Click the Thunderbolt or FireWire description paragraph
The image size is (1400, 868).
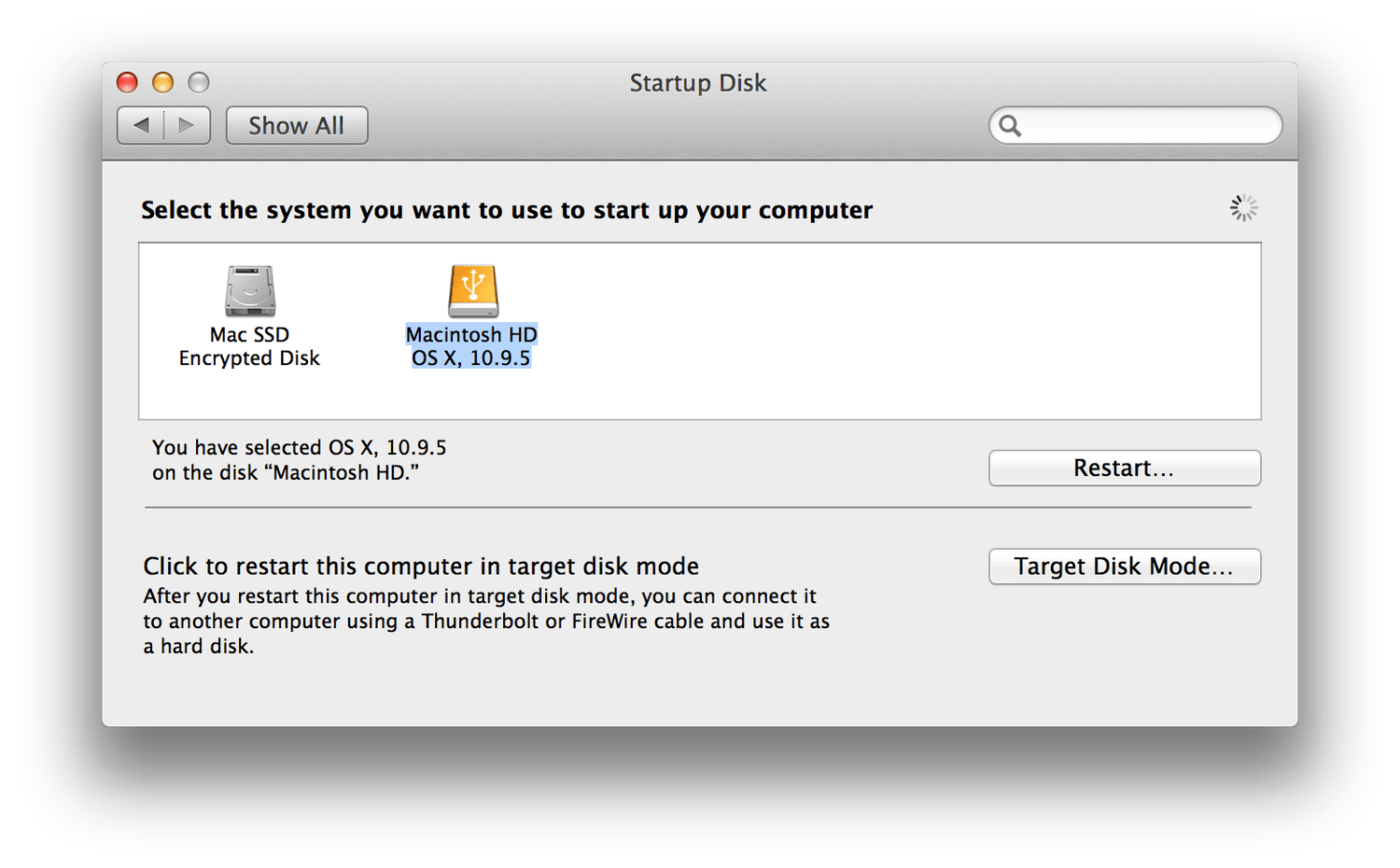point(485,621)
